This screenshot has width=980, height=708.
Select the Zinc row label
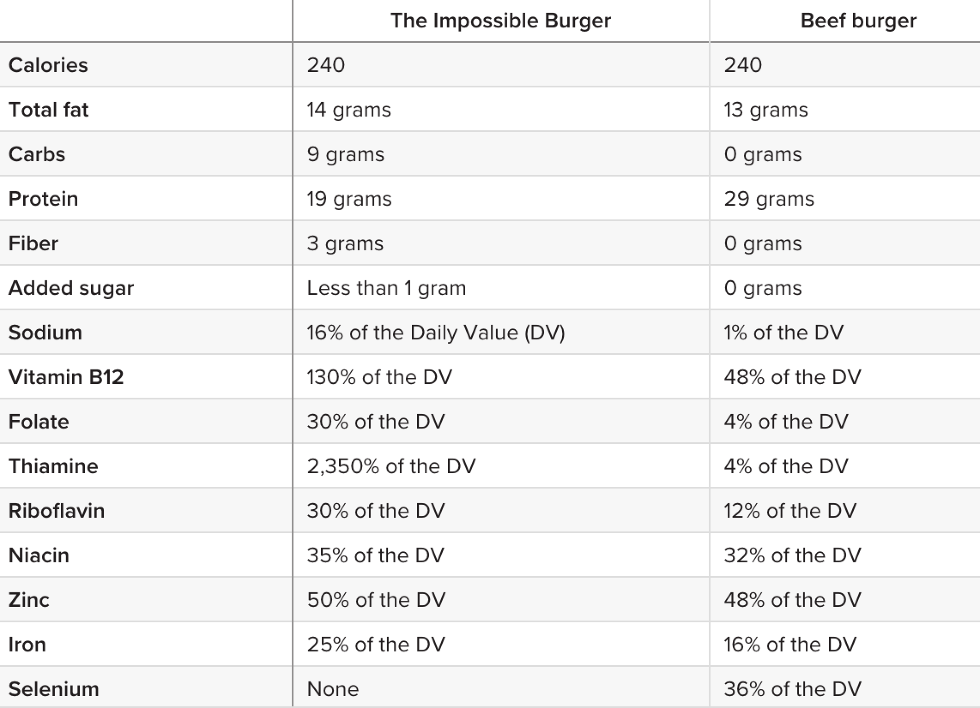(x=29, y=599)
